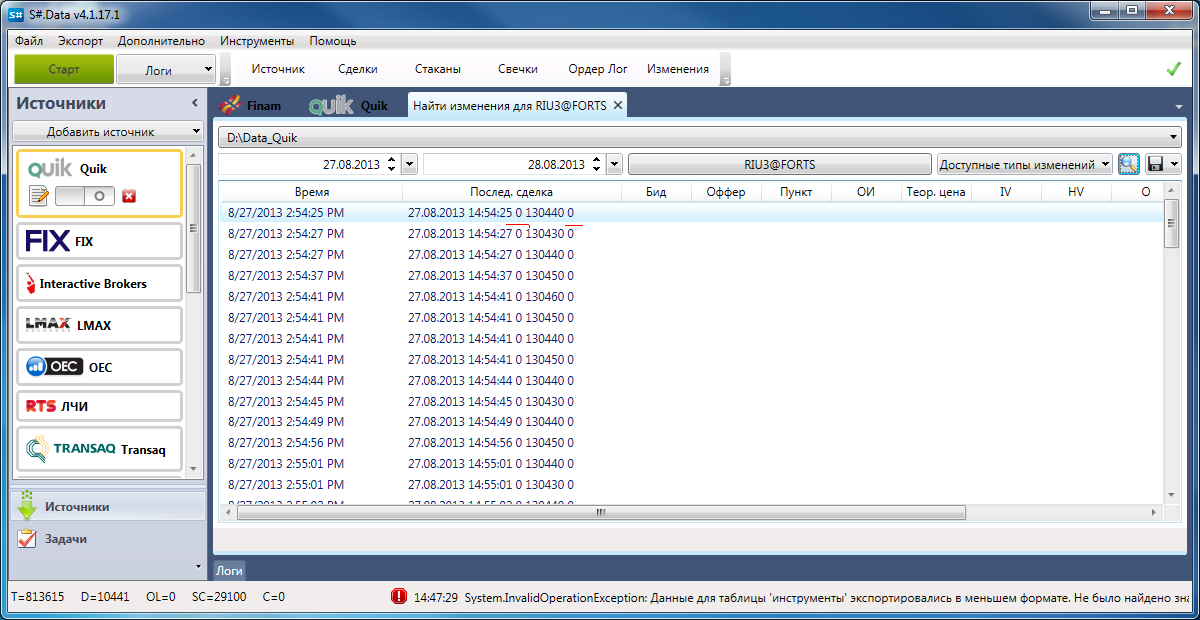Click the sources list vertical scrollbar

click(194, 228)
